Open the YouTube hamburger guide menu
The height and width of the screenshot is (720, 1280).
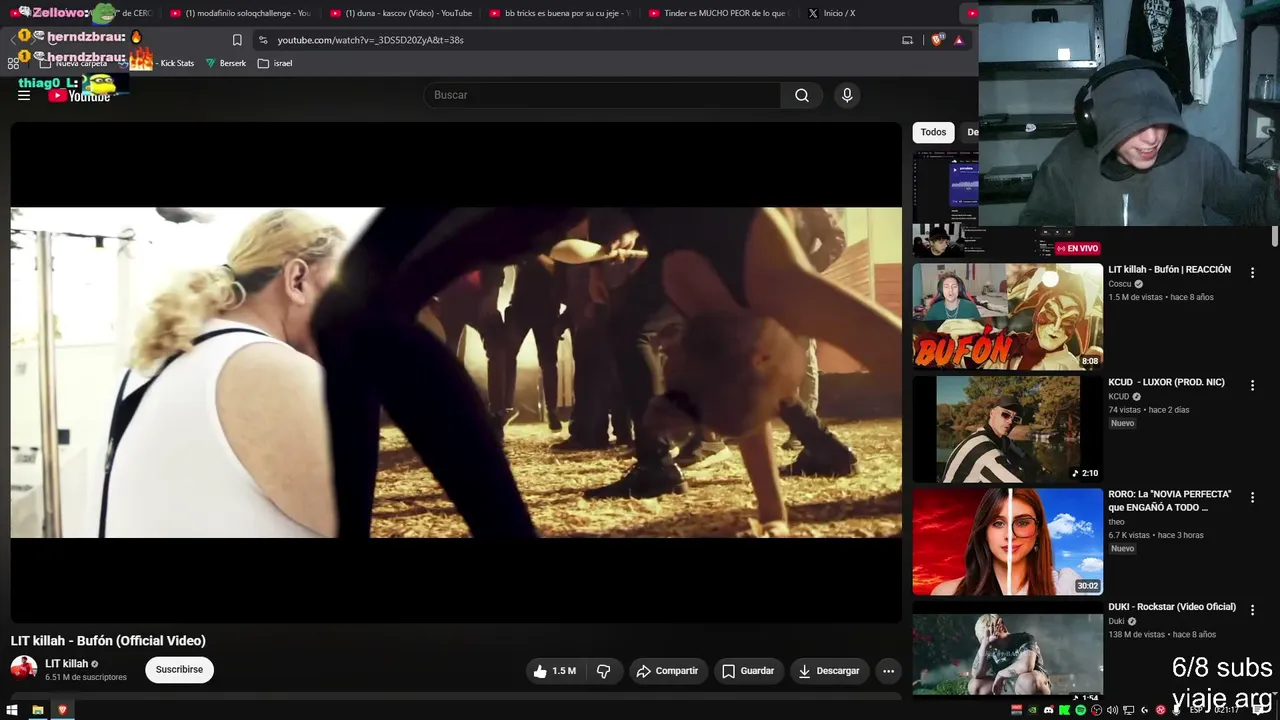pyautogui.click(x=24, y=95)
